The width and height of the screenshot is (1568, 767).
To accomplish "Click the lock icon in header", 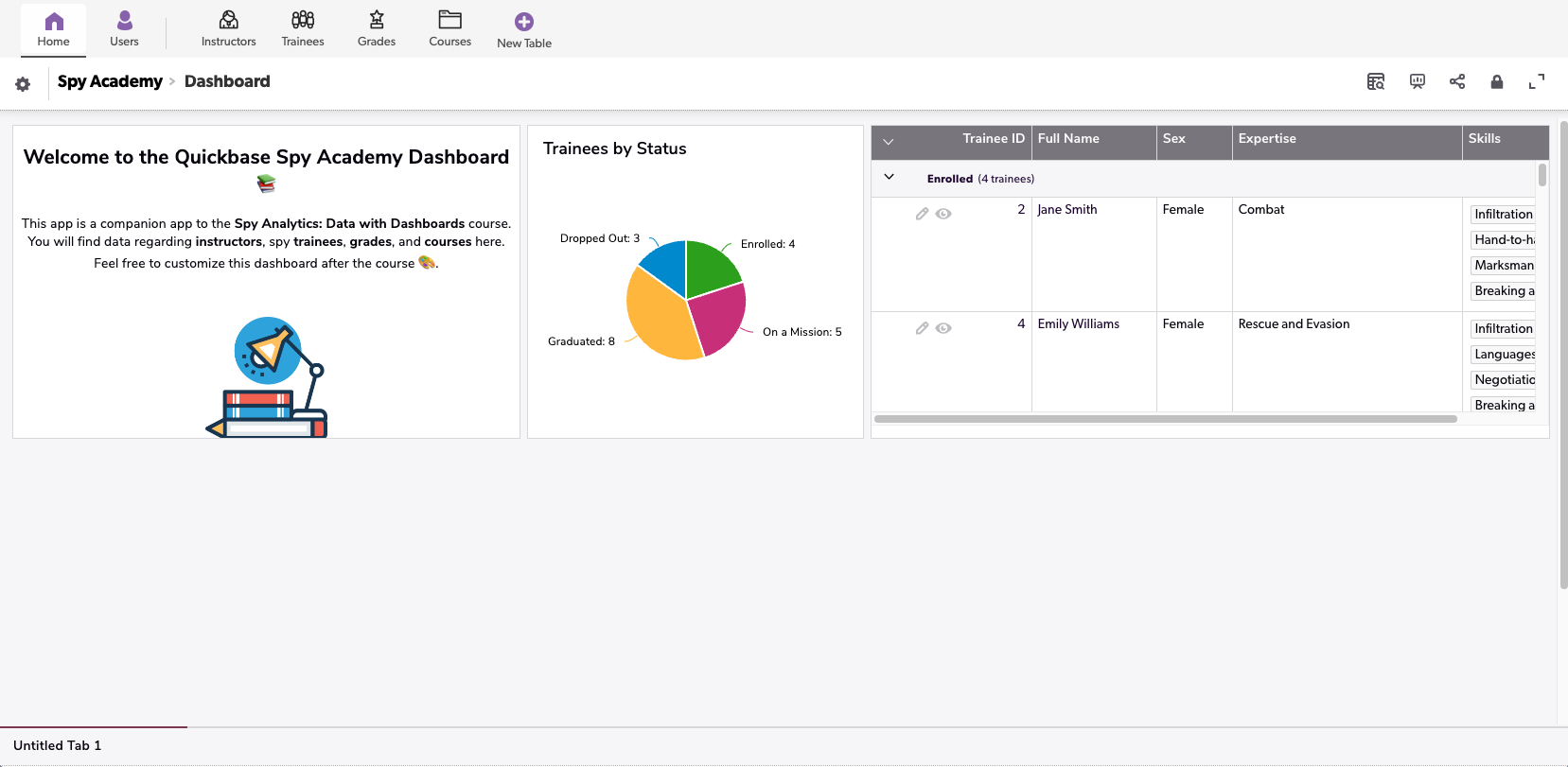I will 1497,81.
